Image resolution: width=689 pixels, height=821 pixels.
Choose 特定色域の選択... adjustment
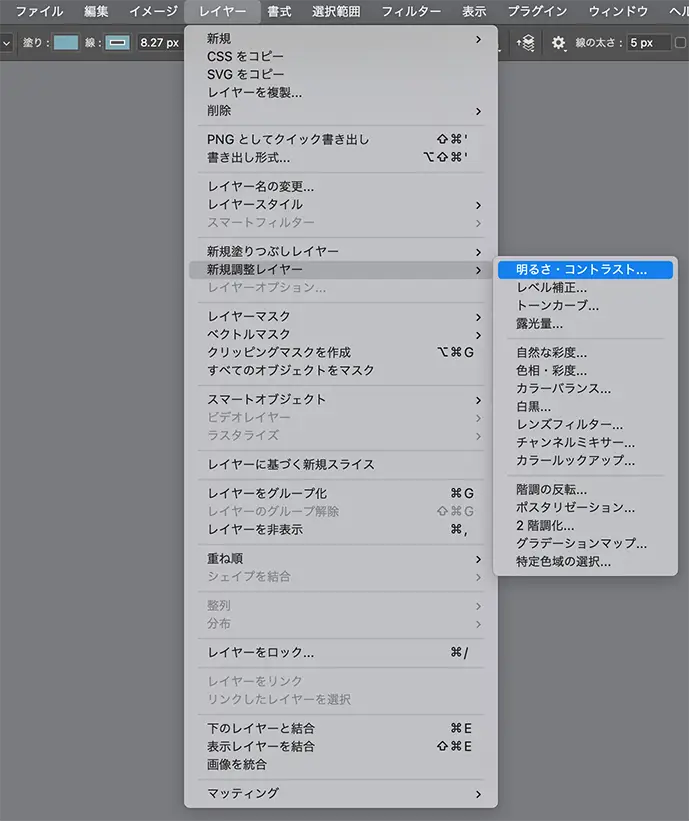(x=585, y=562)
